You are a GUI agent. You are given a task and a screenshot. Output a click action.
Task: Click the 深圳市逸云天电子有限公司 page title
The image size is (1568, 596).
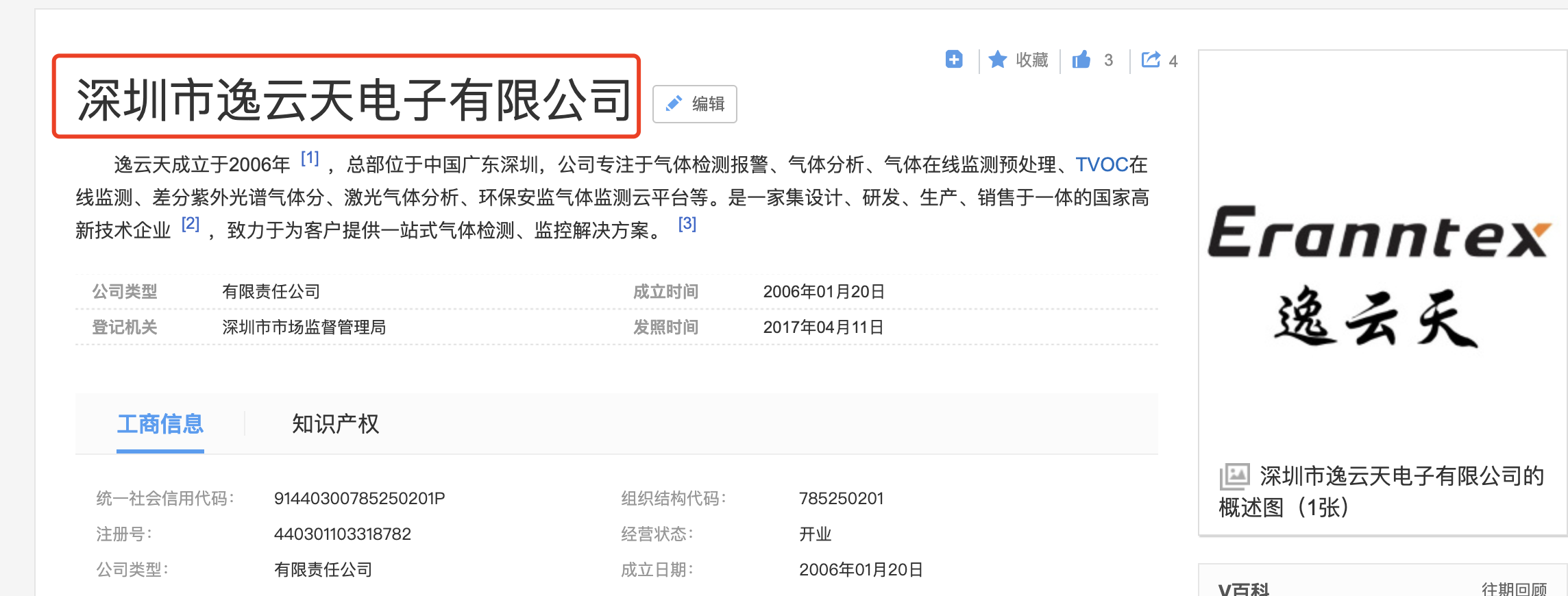(354, 100)
